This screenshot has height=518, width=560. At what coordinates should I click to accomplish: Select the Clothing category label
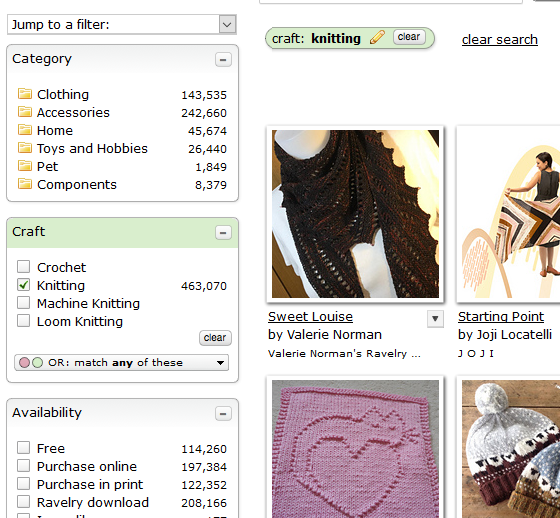click(x=63, y=94)
